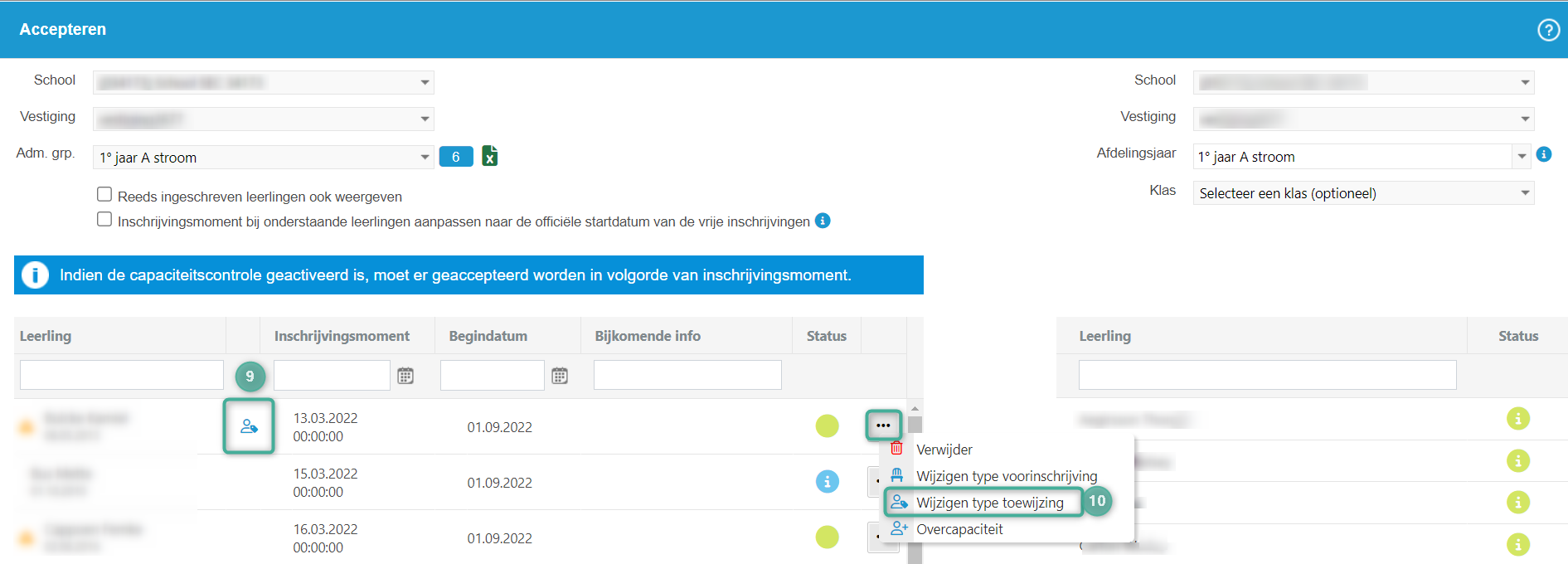Click the blue 6 count button
The height and width of the screenshot is (564, 1568).
click(x=456, y=157)
